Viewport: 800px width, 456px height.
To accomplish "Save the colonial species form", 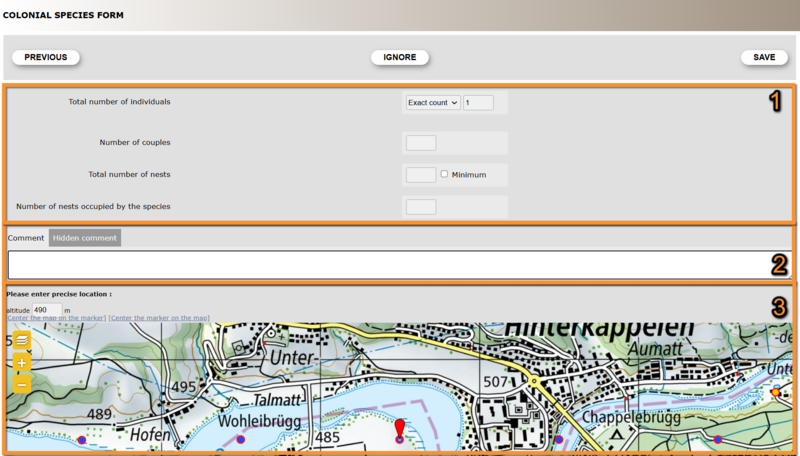I will click(764, 57).
